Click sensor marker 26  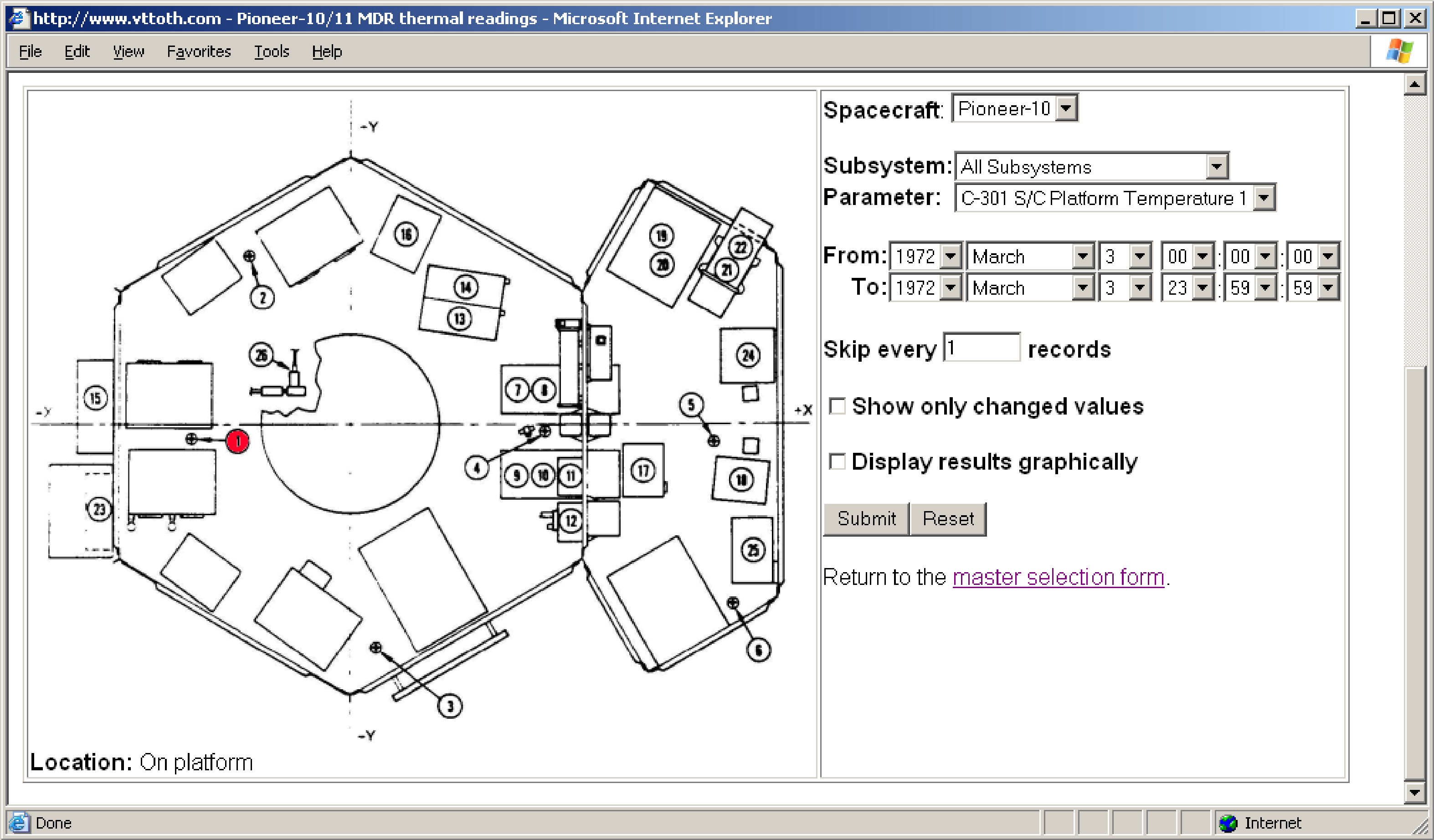point(261,355)
